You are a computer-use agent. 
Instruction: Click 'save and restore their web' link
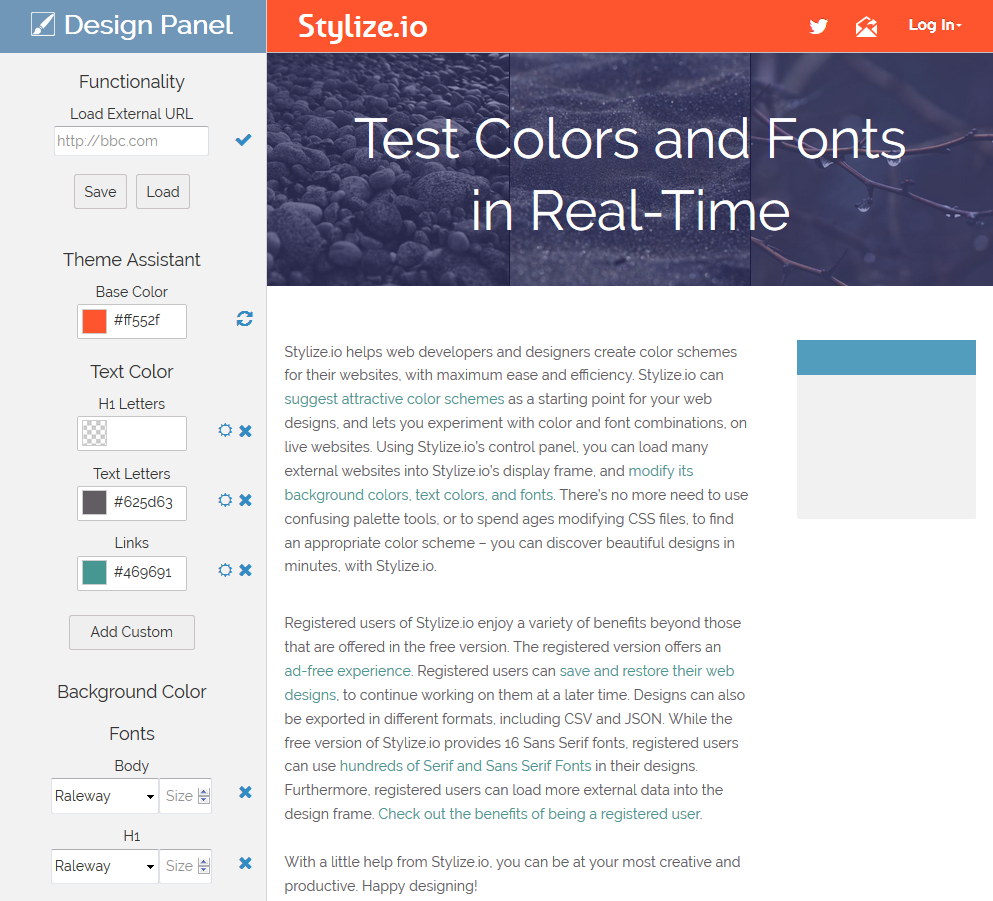coord(647,671)
